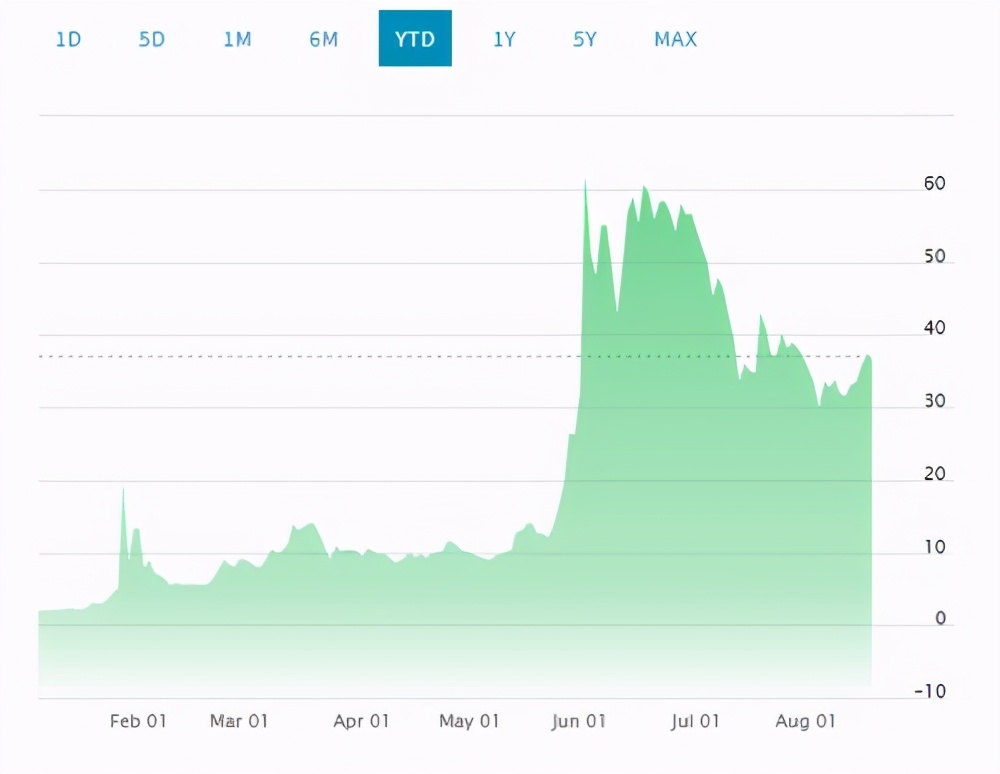The image size is (1000, 774).
Task: Show the MAX history range
Action: click(x=676, y=40)
